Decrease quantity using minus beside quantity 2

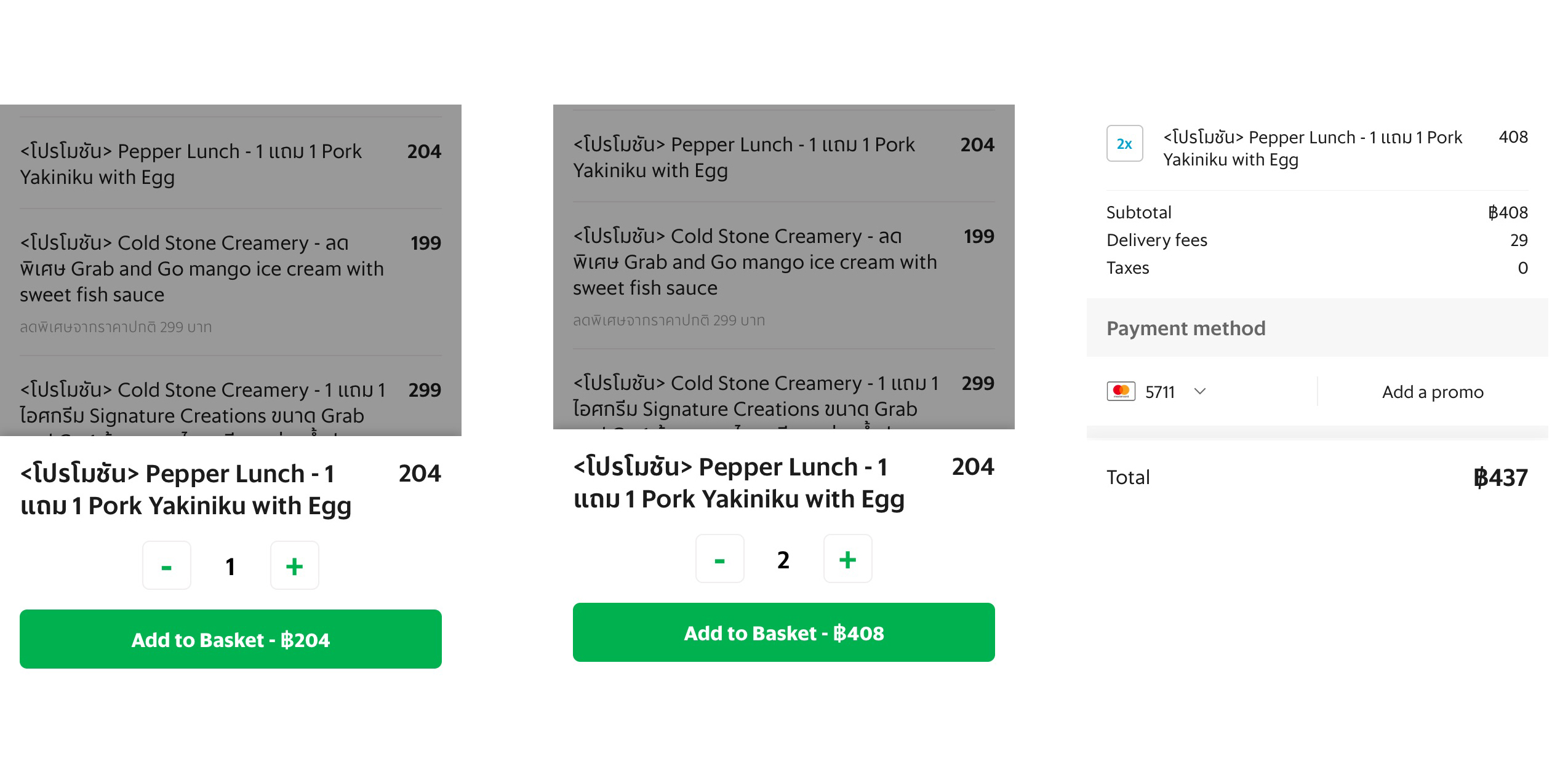720,559
